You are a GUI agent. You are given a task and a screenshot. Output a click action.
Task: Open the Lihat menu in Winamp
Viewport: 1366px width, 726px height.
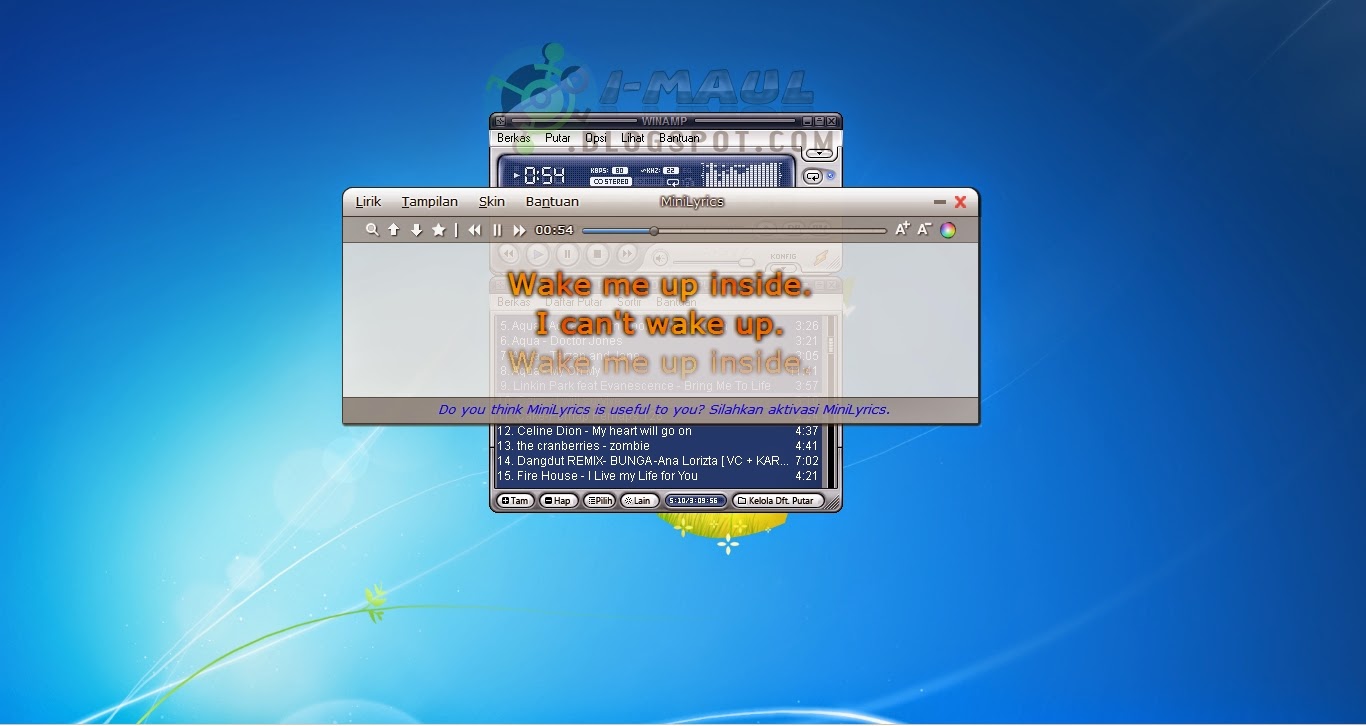click(633, 138)
